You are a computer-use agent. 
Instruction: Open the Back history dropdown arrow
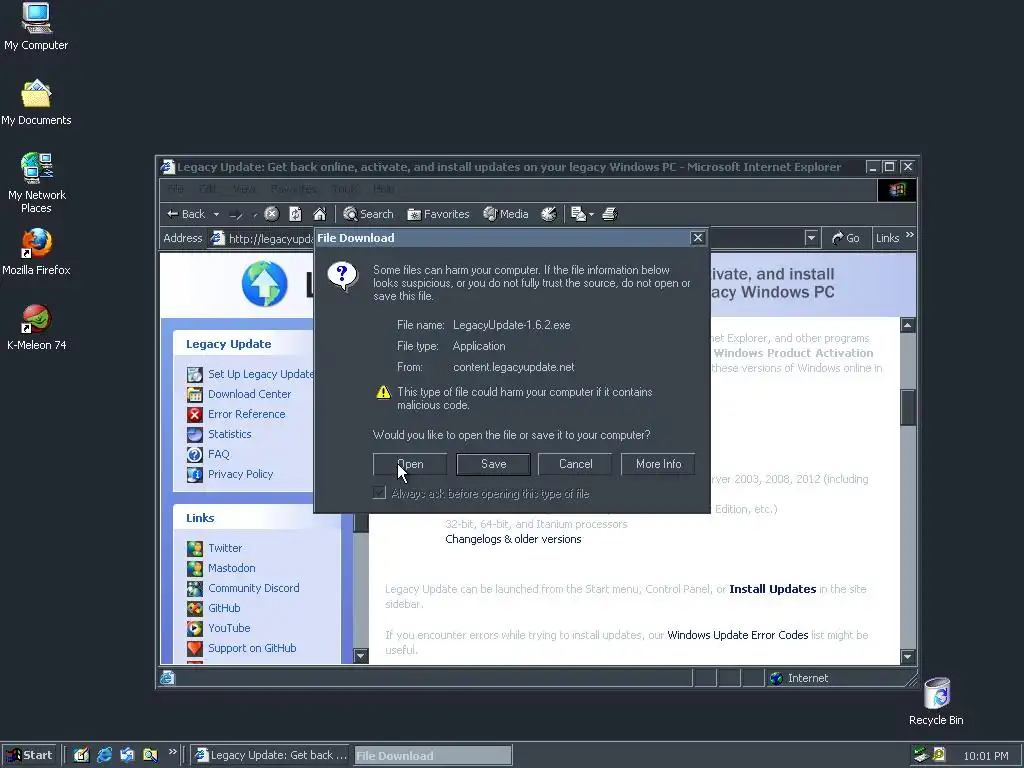(216, 214)
